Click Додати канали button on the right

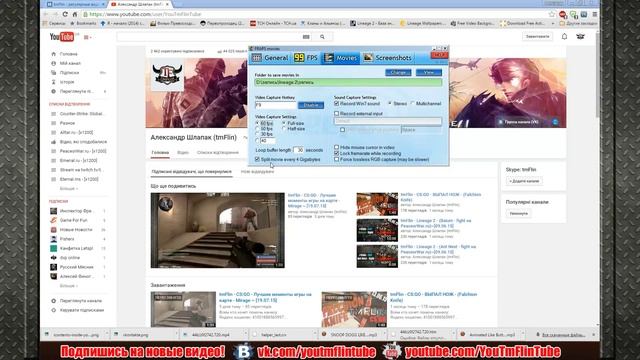click(524, 181)
